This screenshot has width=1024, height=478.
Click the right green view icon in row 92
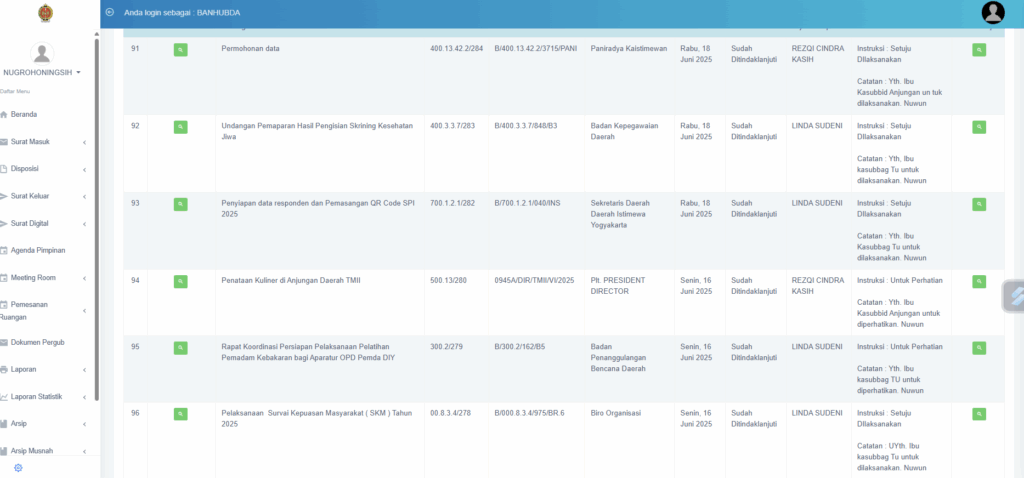(978, 126)
